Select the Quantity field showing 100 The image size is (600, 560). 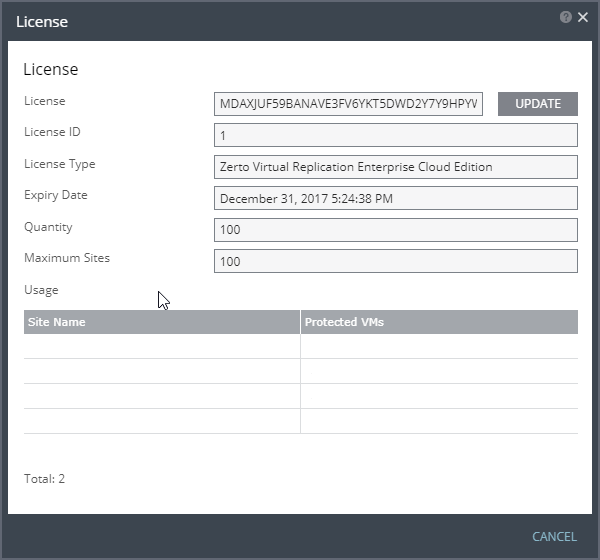[396, 230]
